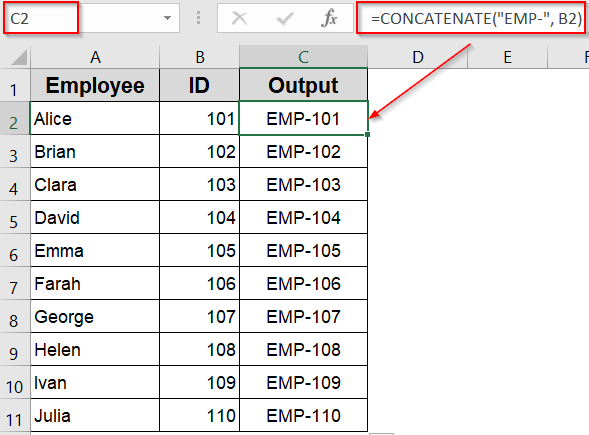The image size is (589, 435).
Task: Click the ID header cell
Action: tap(199, 85)
